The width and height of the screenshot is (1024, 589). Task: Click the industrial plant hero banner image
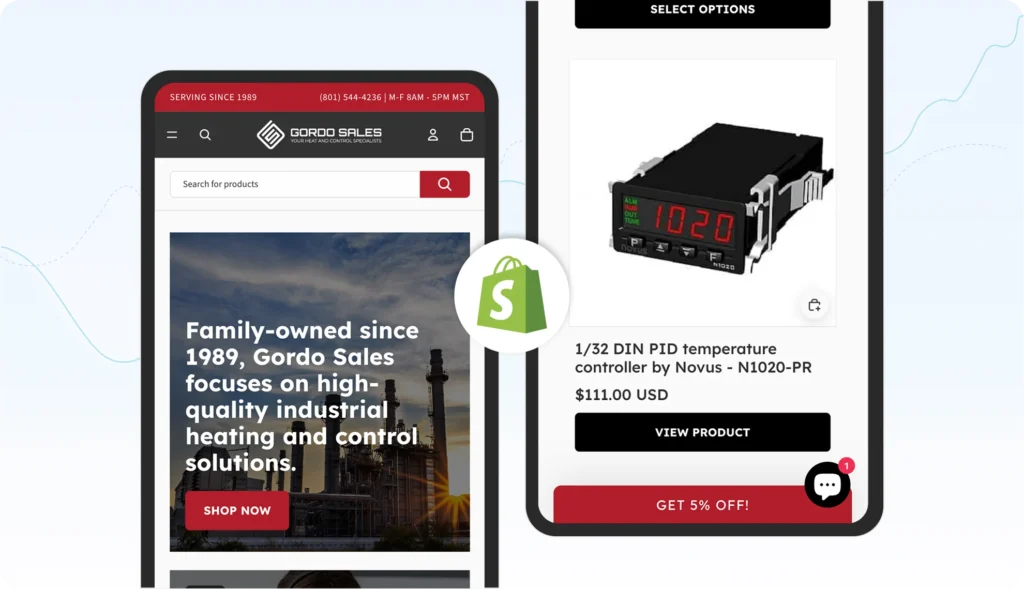[x=319, y=392]
